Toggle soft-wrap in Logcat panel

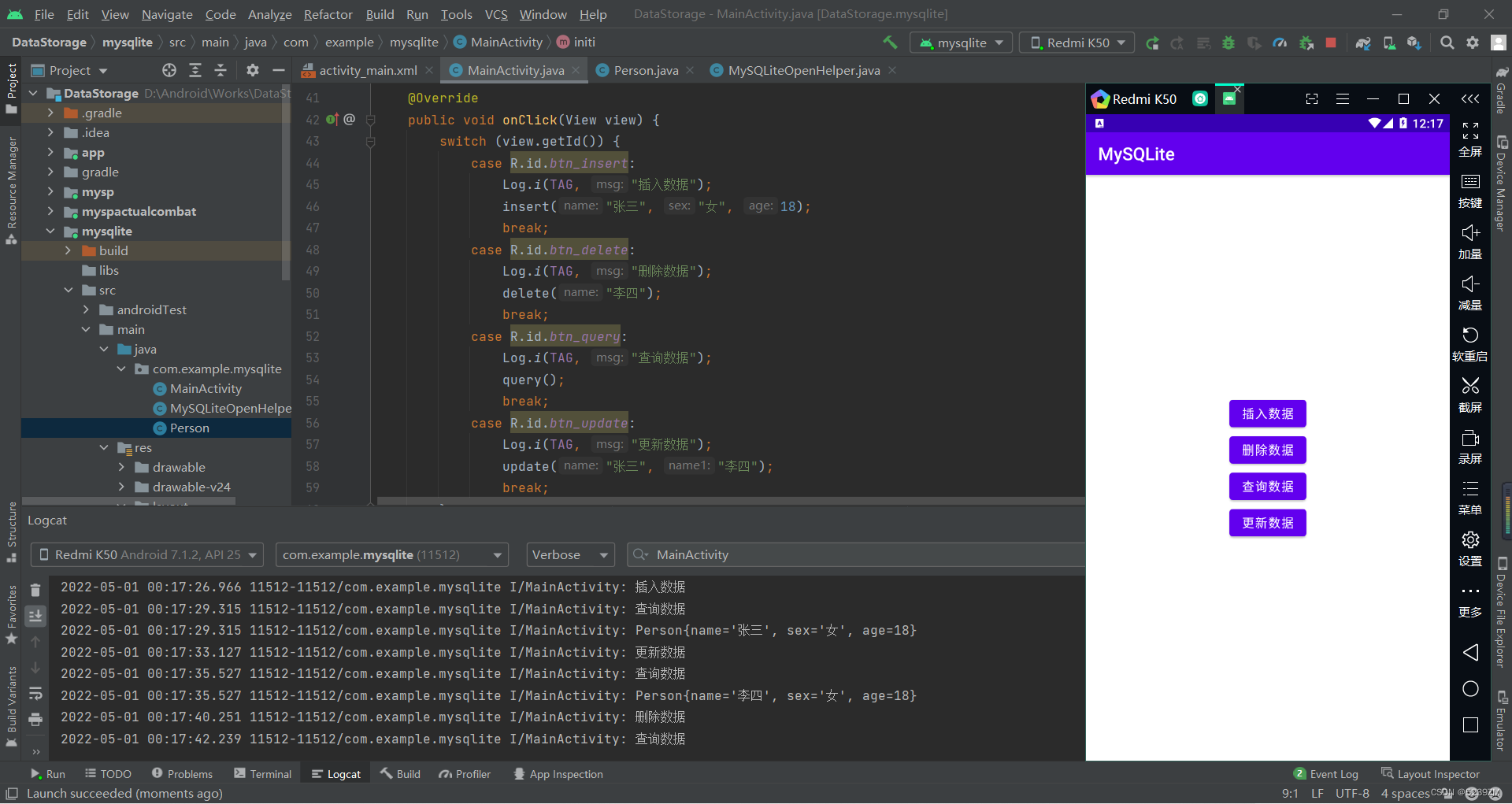[35, 694]
